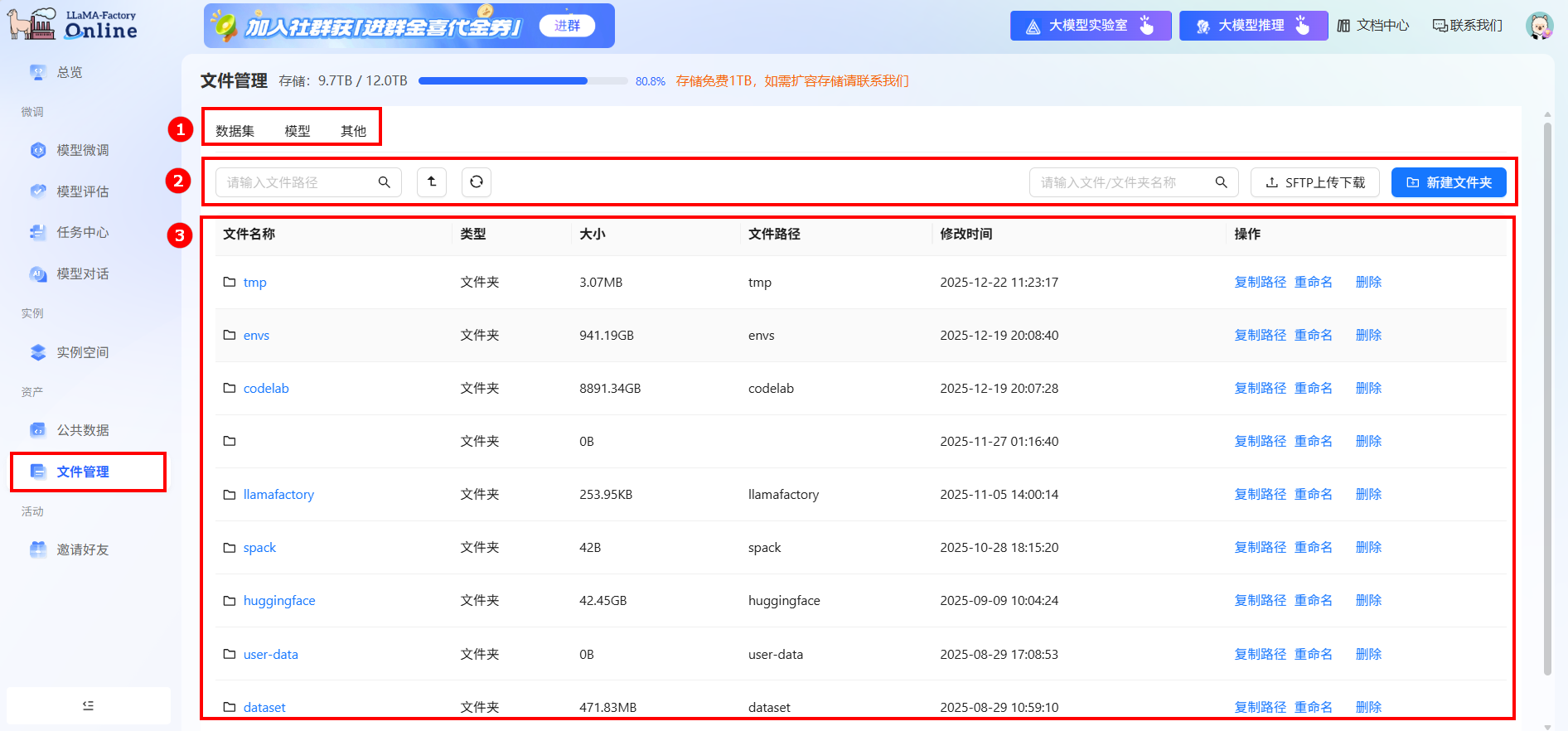
Task: Open the codelab folder link
Action: 266,389
